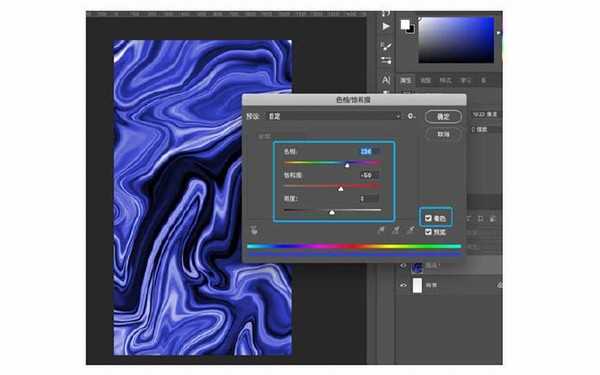The width and height of the screenshot is (600, 375).
Task: Click the Cancel button in the dialog
Action: click(x=443, y=134)
